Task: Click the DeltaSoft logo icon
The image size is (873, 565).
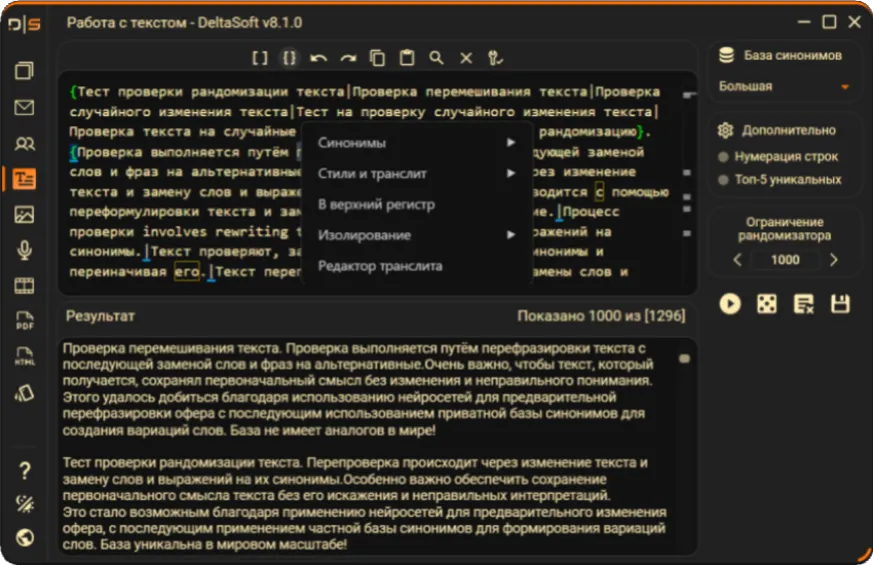Action: click(x=24, y=25)
